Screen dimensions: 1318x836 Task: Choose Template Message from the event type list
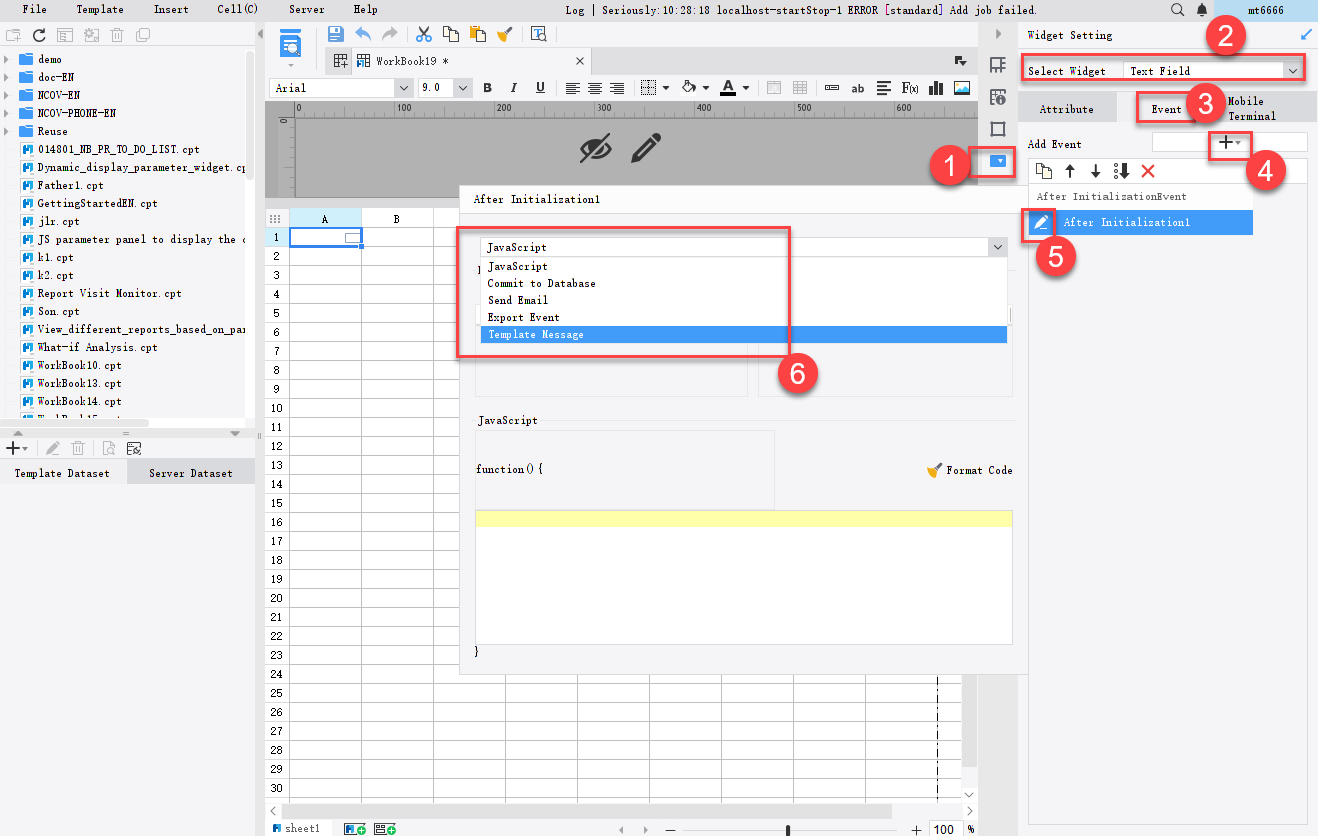(x=743, y=334)
